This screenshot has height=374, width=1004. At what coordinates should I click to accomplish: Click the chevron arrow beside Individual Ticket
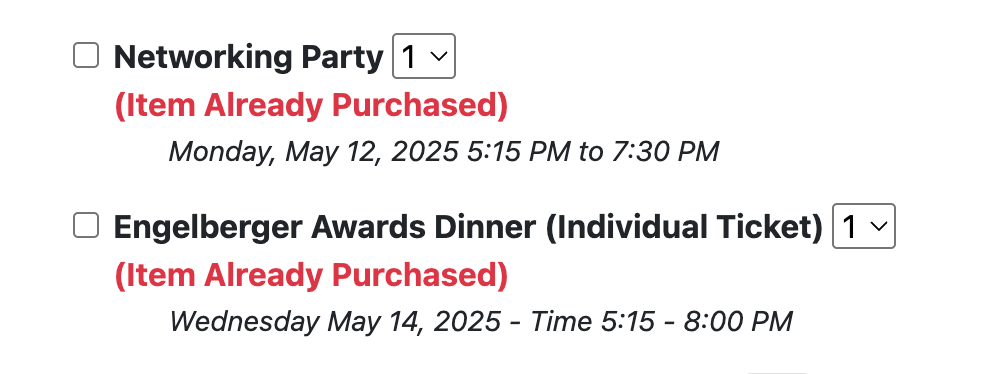pyautogui.click(x=878, y=227)
